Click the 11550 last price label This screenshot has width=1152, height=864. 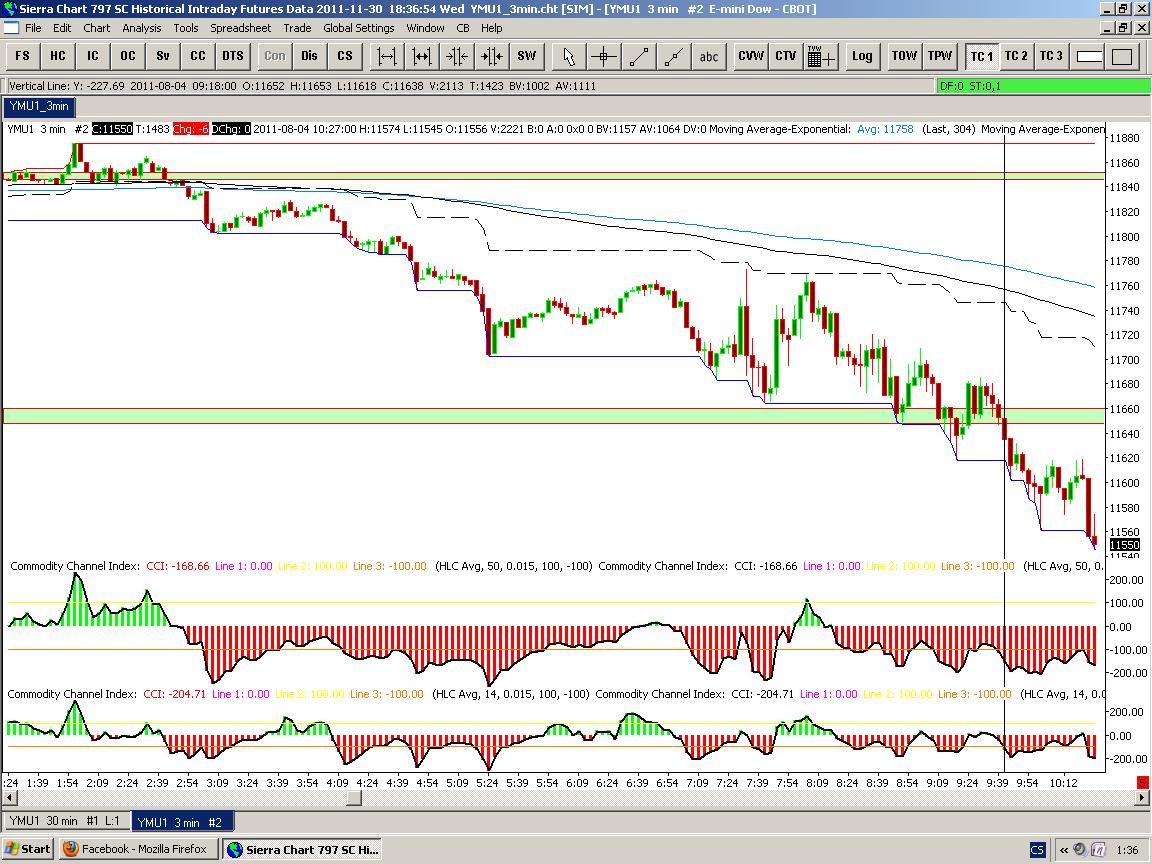tap(1124, 545)
